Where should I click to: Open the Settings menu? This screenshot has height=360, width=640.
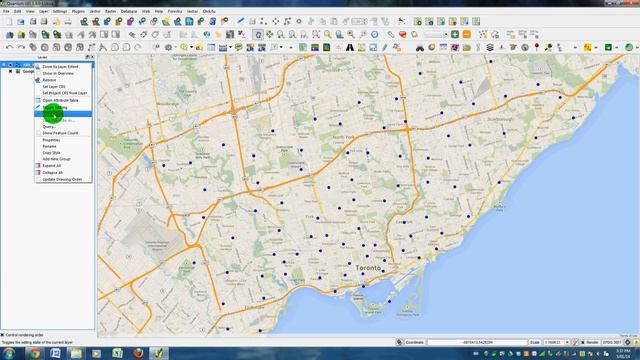[60, 11]
